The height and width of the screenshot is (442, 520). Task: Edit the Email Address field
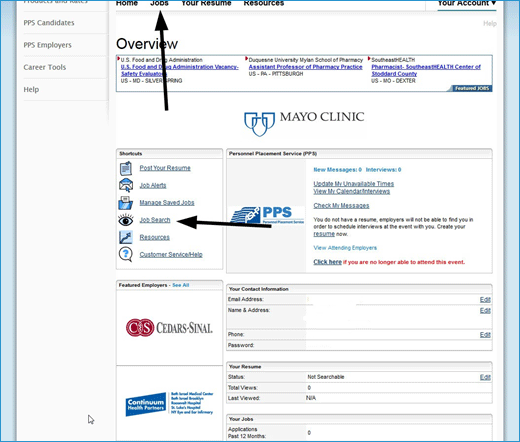[x=485, y=300]
